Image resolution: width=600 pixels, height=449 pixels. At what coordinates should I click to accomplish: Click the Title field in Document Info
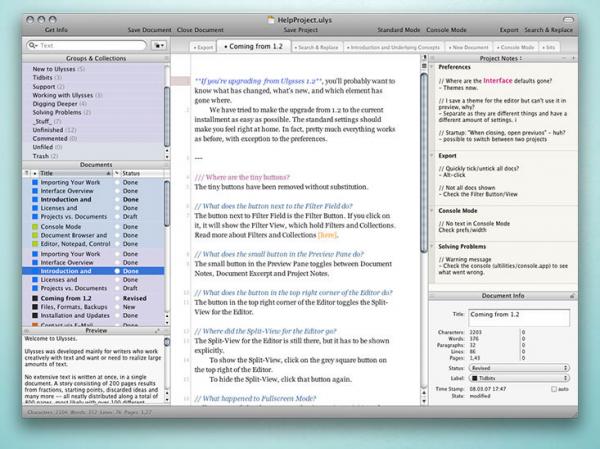[519, 318]
